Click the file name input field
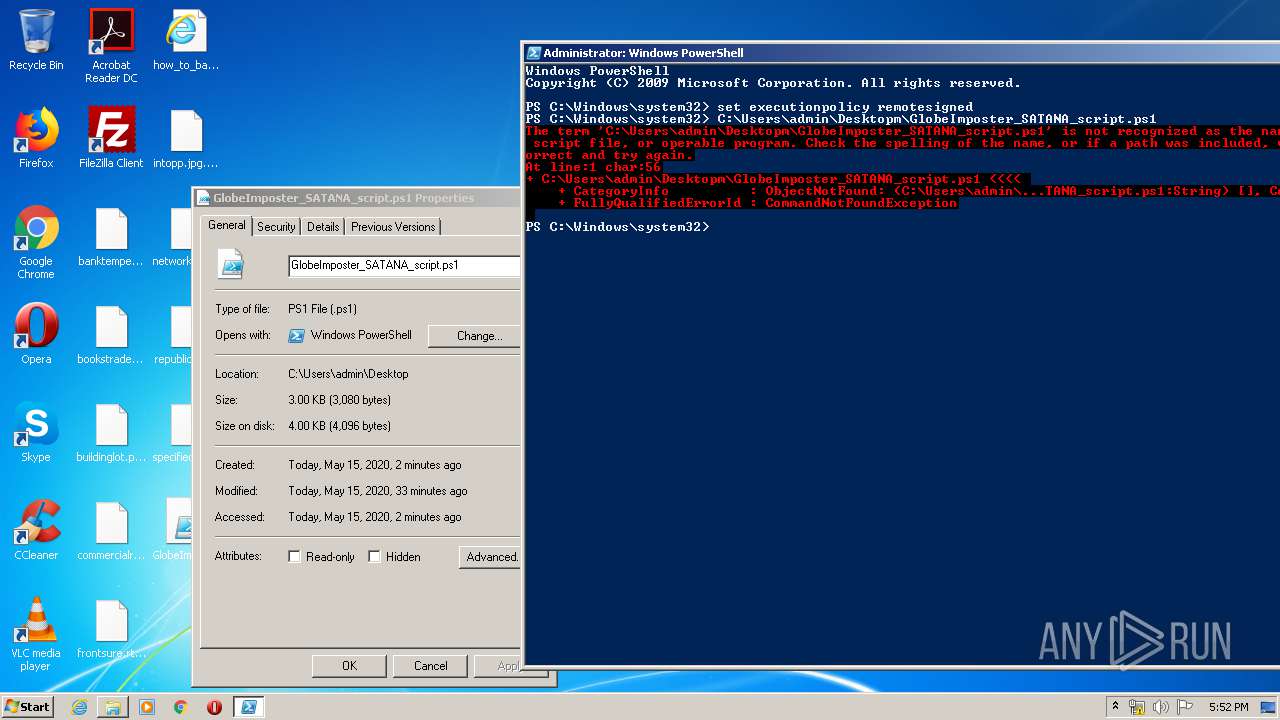 [x=404, y=266]
